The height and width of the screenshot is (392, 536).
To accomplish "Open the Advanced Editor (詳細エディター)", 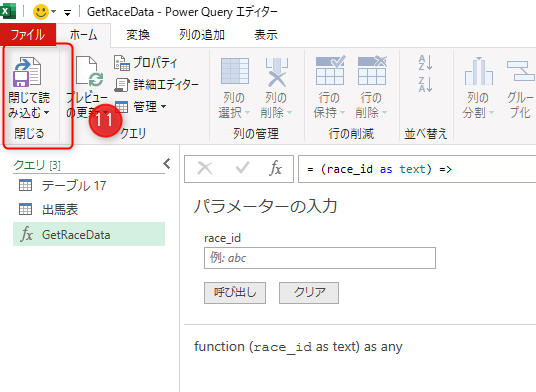I will [x=156, y=84].
